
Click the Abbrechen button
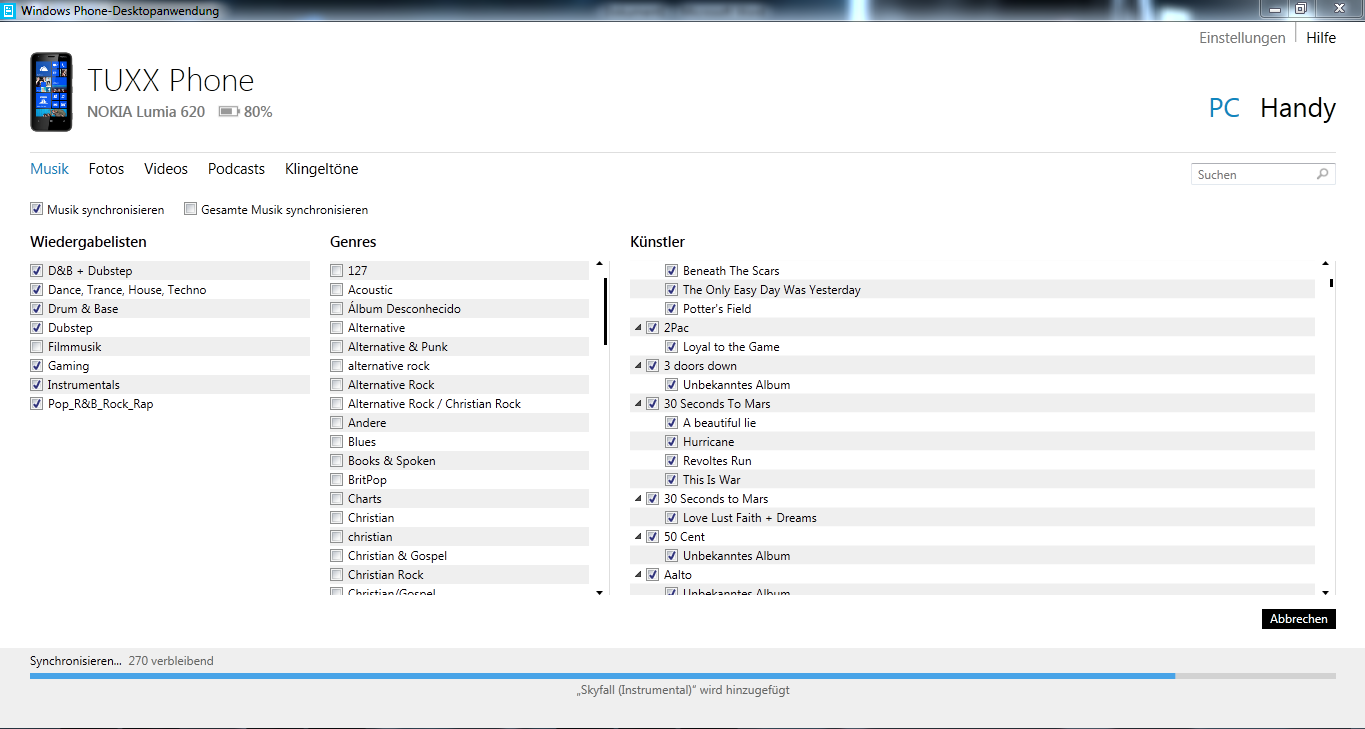1299,619
